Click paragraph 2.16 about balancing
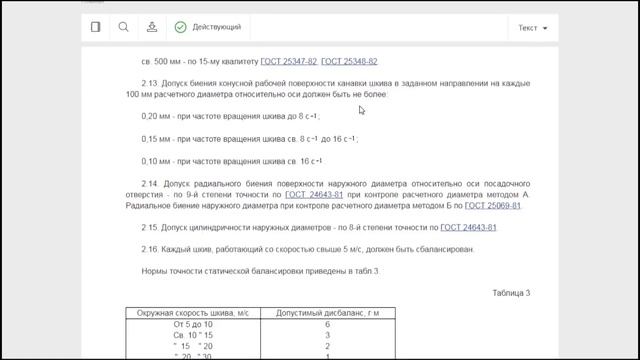Viewport: 640px width, 360px height. [x=308, y=249]
